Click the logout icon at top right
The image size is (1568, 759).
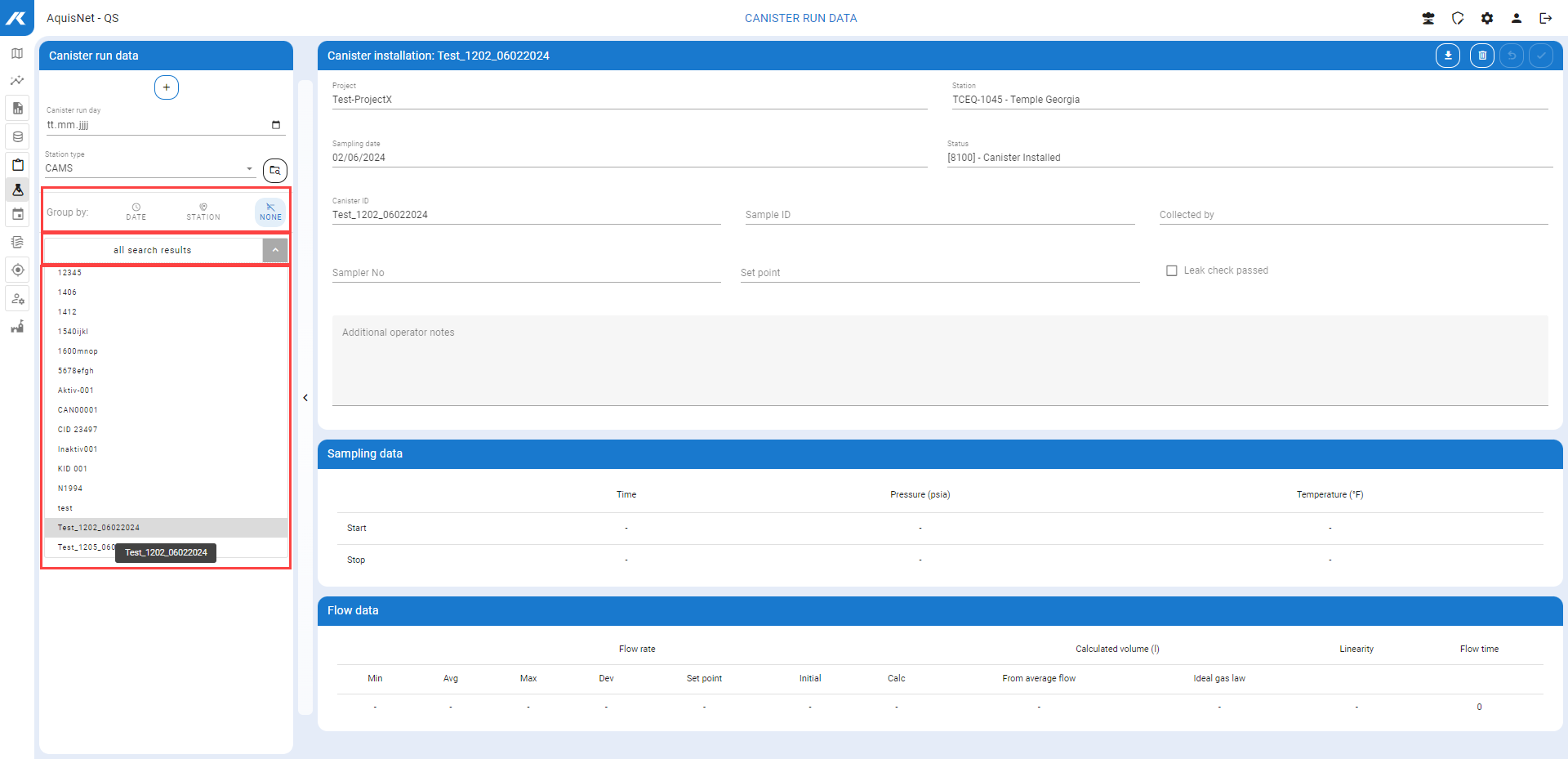coord(1545,18)
